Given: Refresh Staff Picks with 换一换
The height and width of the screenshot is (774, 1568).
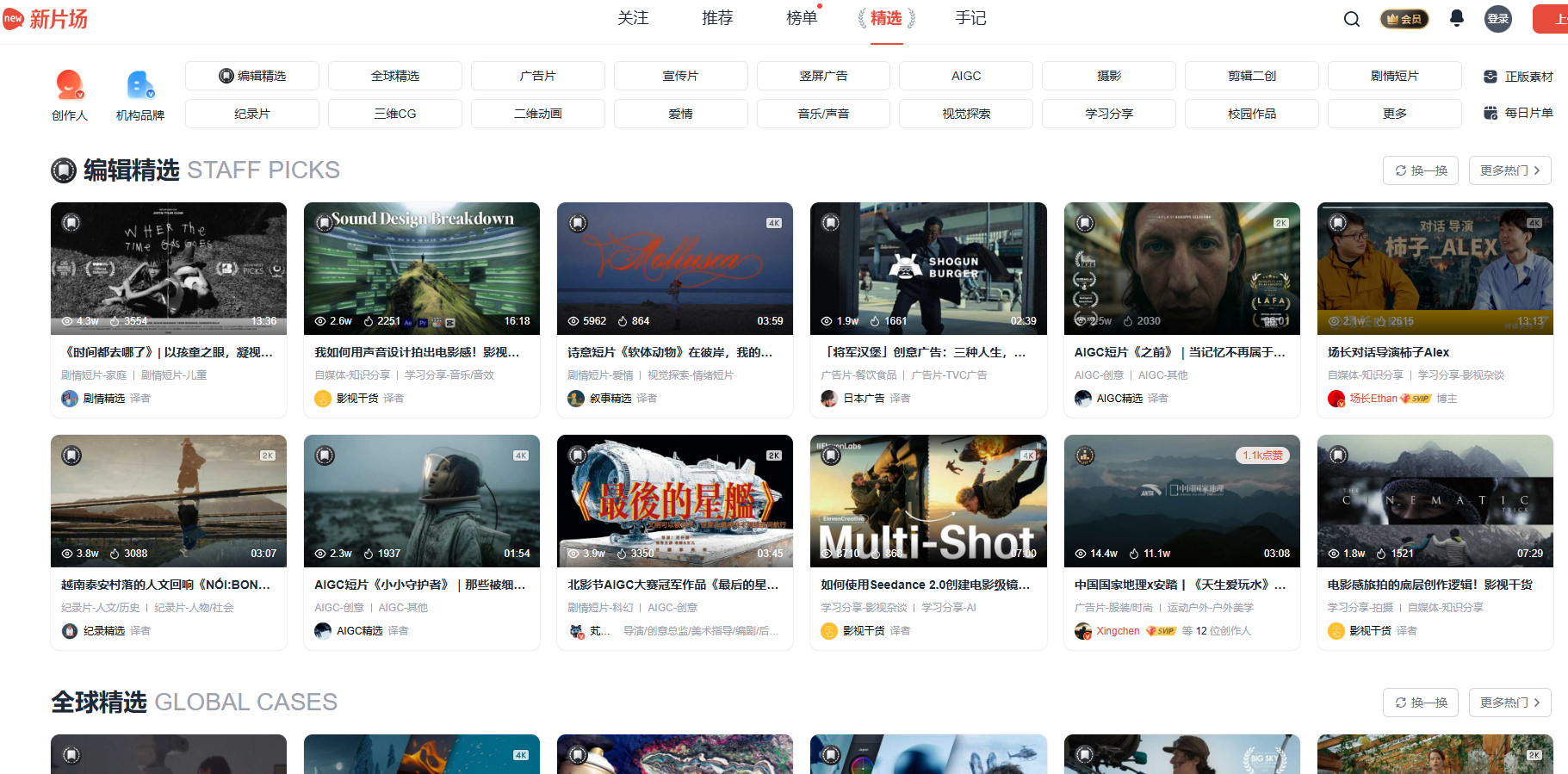Looking at the screenshot, I should click(1421, 170).
